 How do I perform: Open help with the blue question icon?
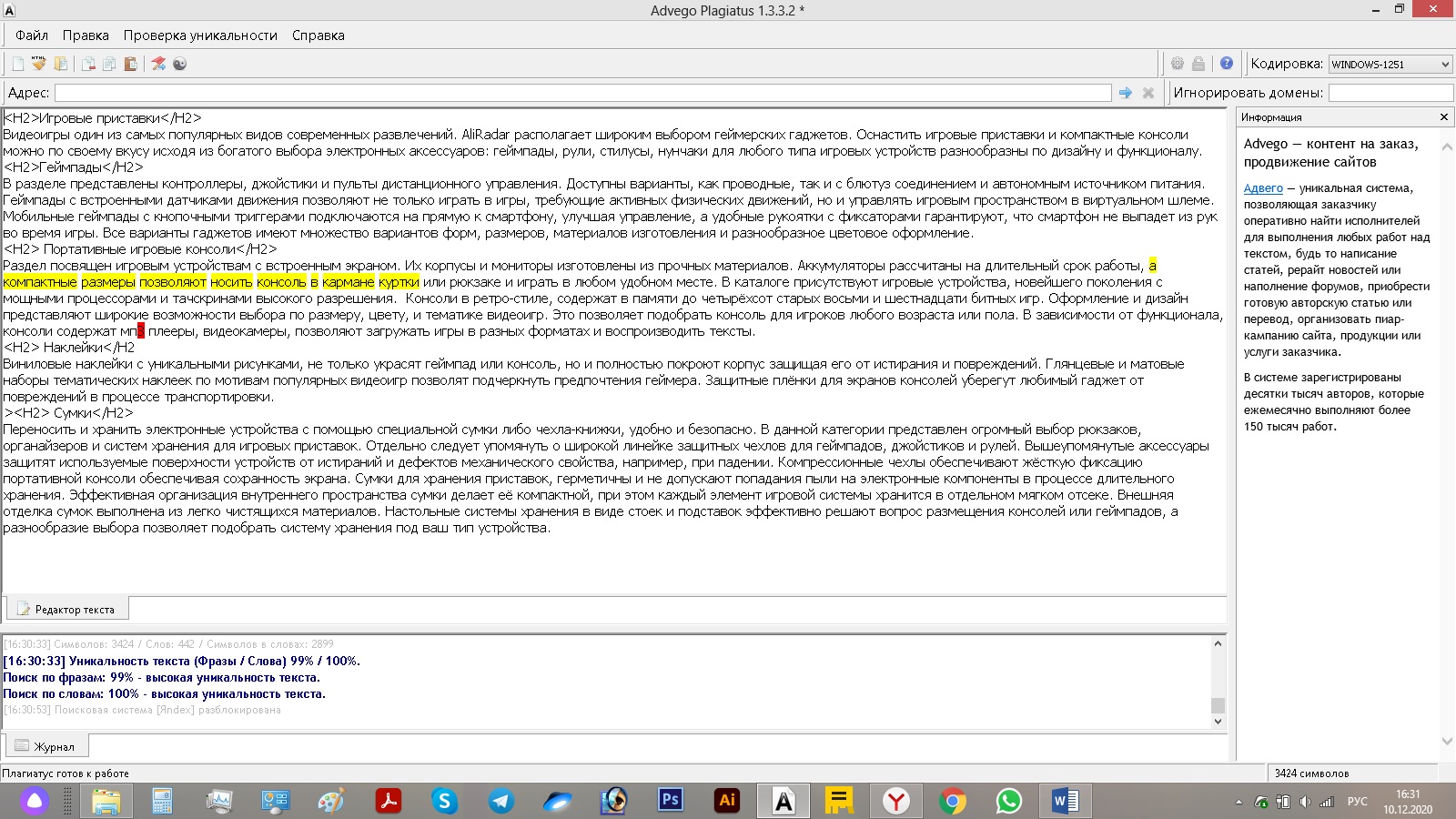coord(1227,64)
